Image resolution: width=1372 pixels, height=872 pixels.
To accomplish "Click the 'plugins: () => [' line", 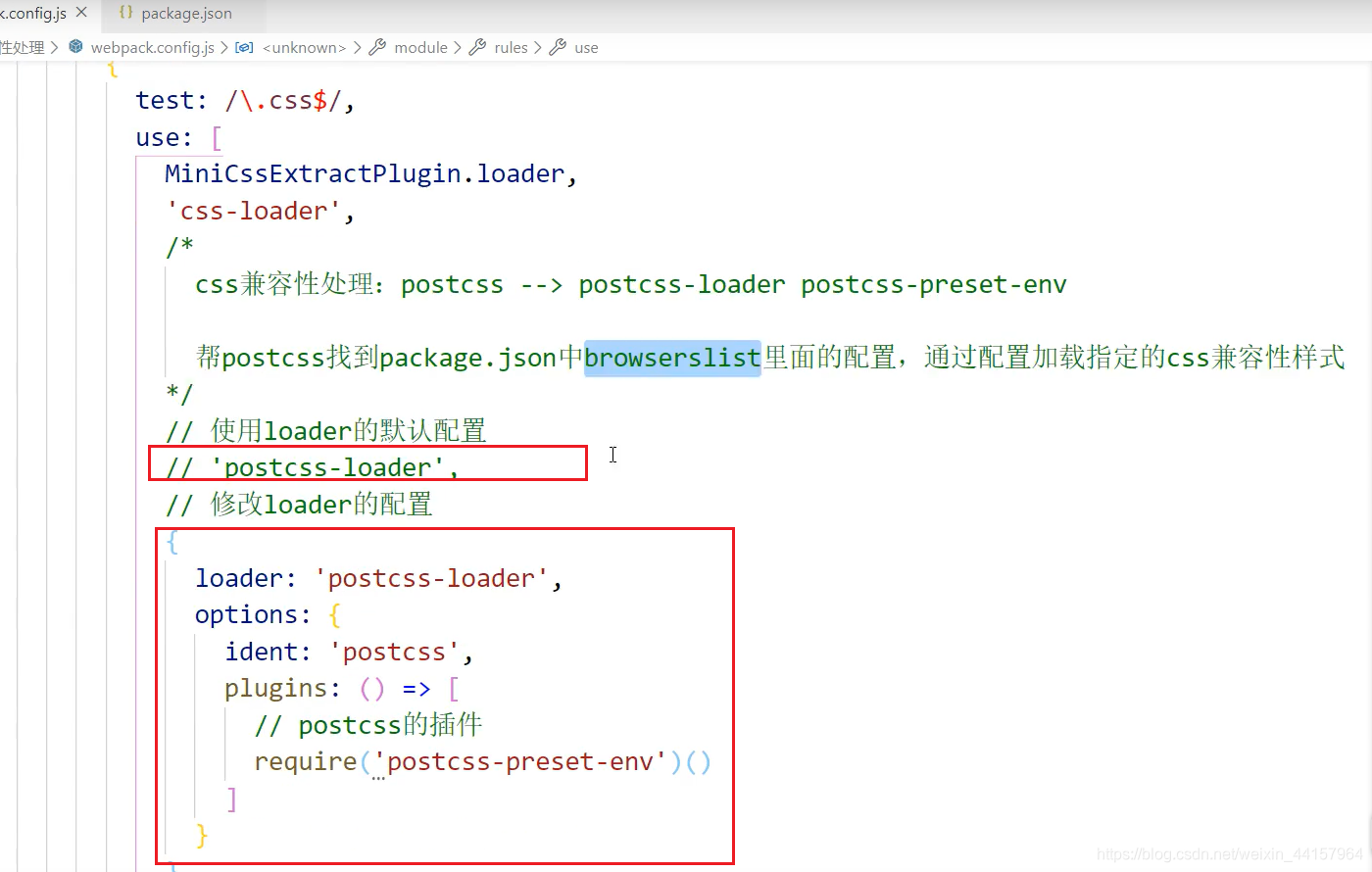I will tap(343, 689).
